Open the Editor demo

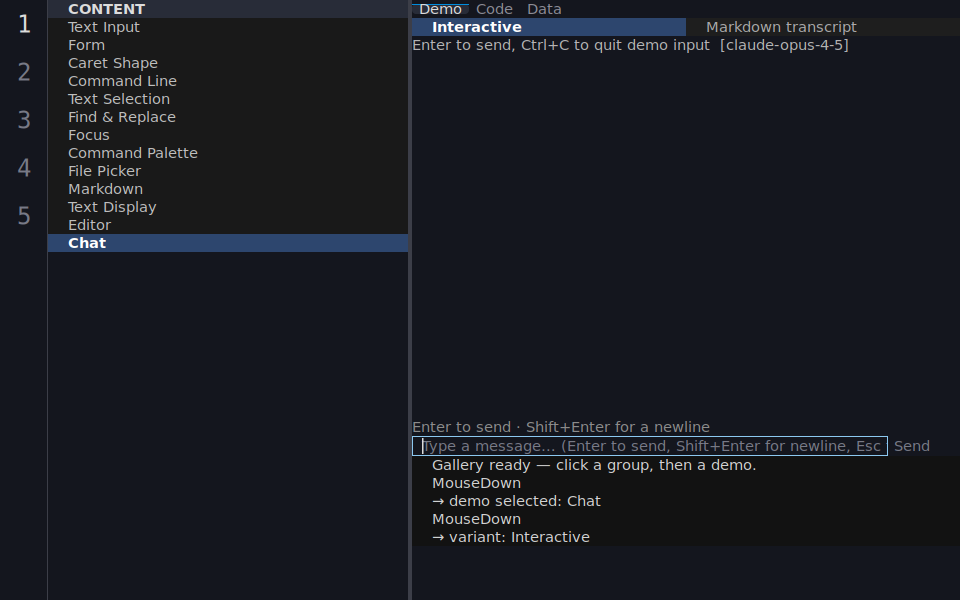tap(228, 225)
